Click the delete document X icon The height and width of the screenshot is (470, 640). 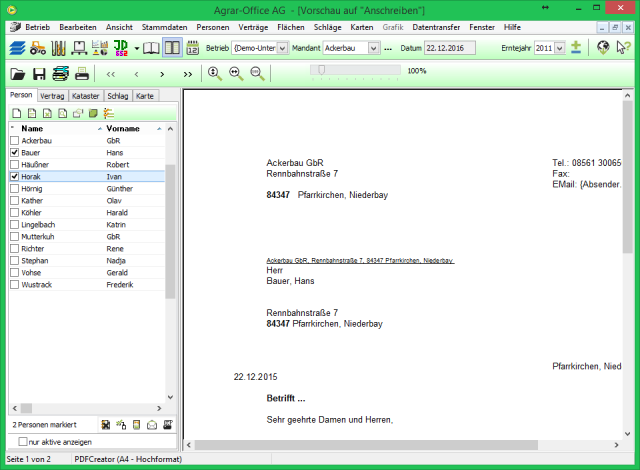(x=47, y=113)
